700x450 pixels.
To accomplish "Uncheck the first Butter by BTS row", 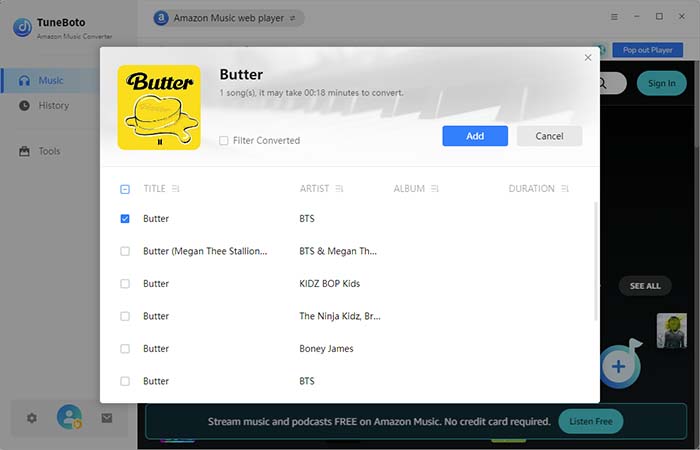I will point(125,219).
